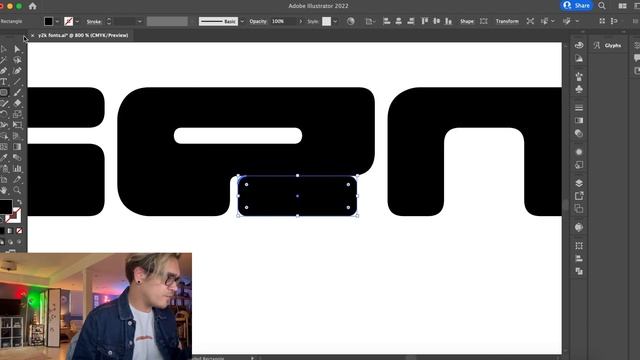The height and width of the screenshot is (360, 640).
Task: Adjust stroke weight stepper arrows
Action: click(x=109, y=21)
